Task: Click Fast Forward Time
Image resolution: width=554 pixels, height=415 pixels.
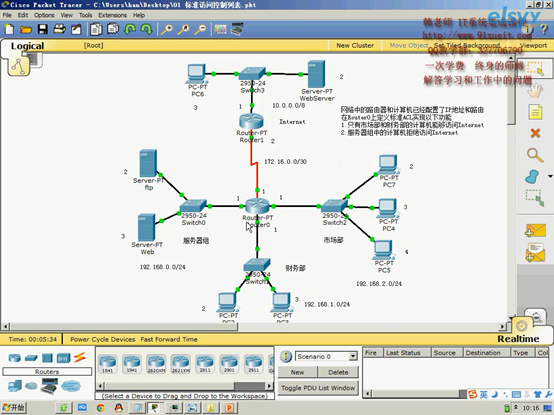Action: (169, 339)
